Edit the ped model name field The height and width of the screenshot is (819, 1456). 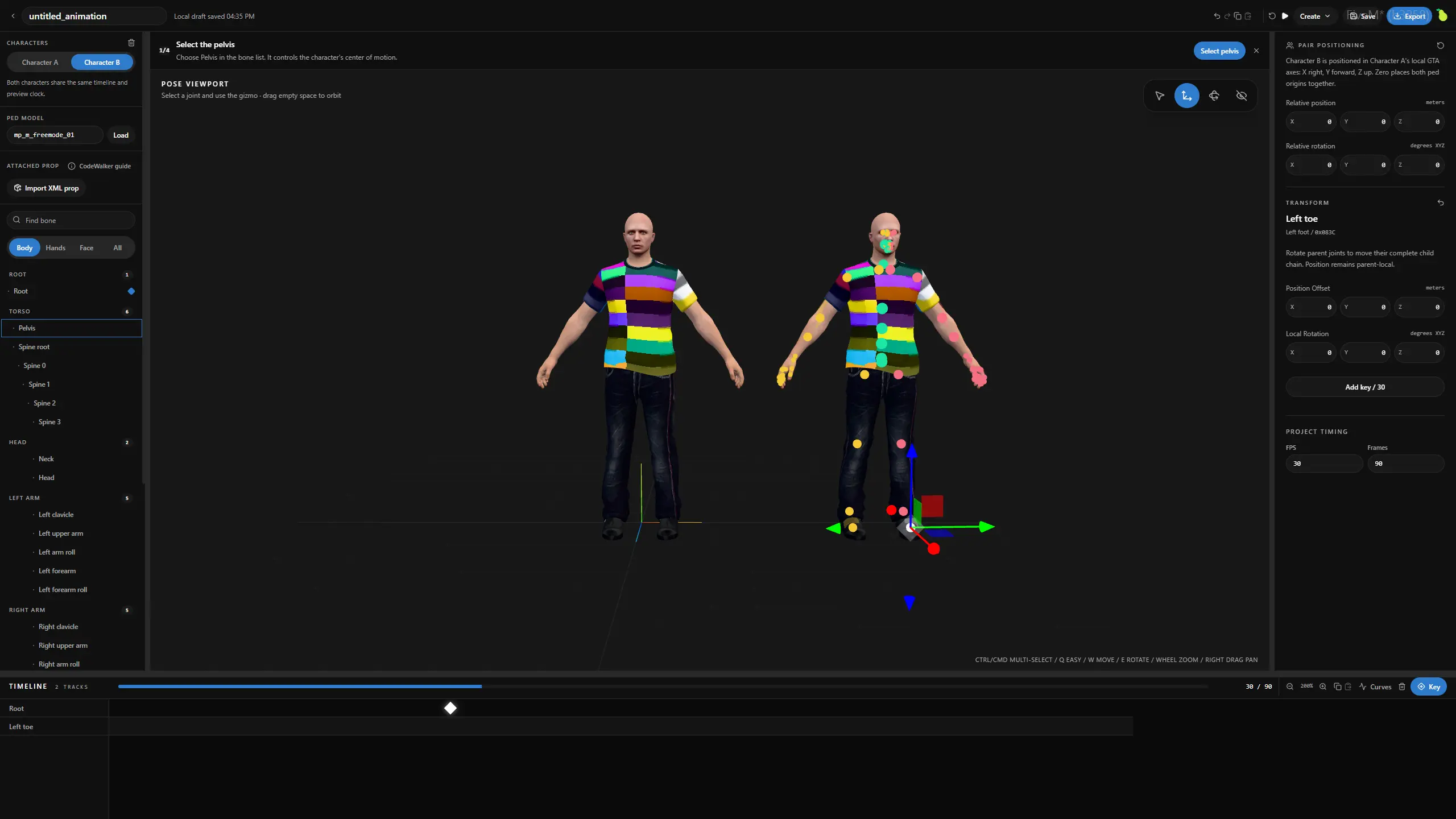click(55, 135)
